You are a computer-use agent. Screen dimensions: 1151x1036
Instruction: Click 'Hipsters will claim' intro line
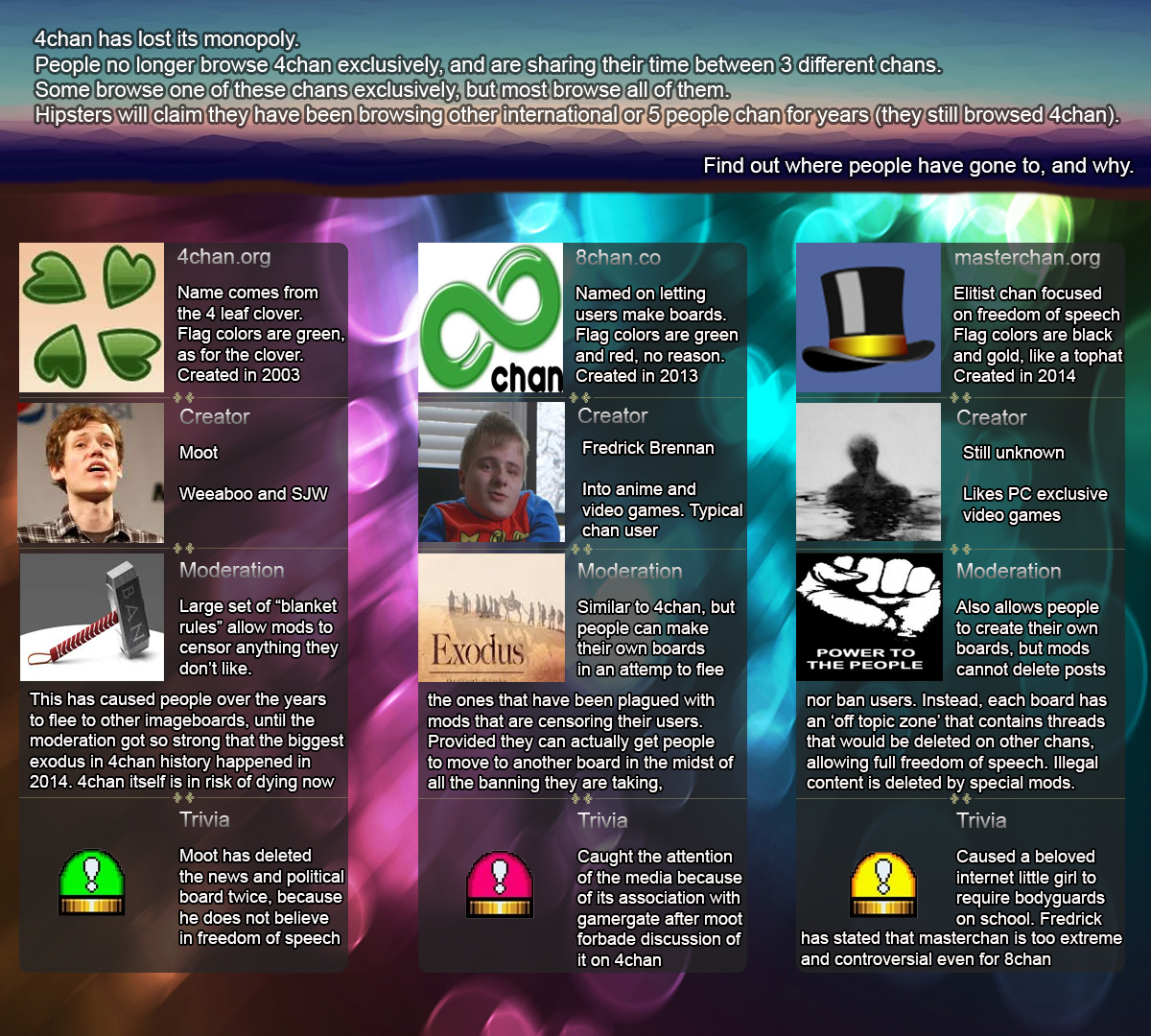pyautogui.click(x=577, y=115)
